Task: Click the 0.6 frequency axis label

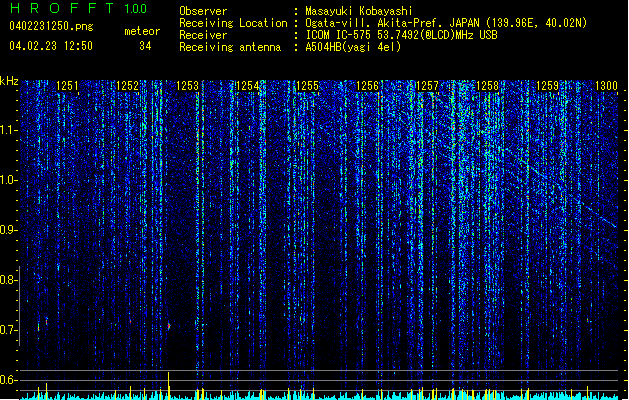Action: (x=9, y=380)
